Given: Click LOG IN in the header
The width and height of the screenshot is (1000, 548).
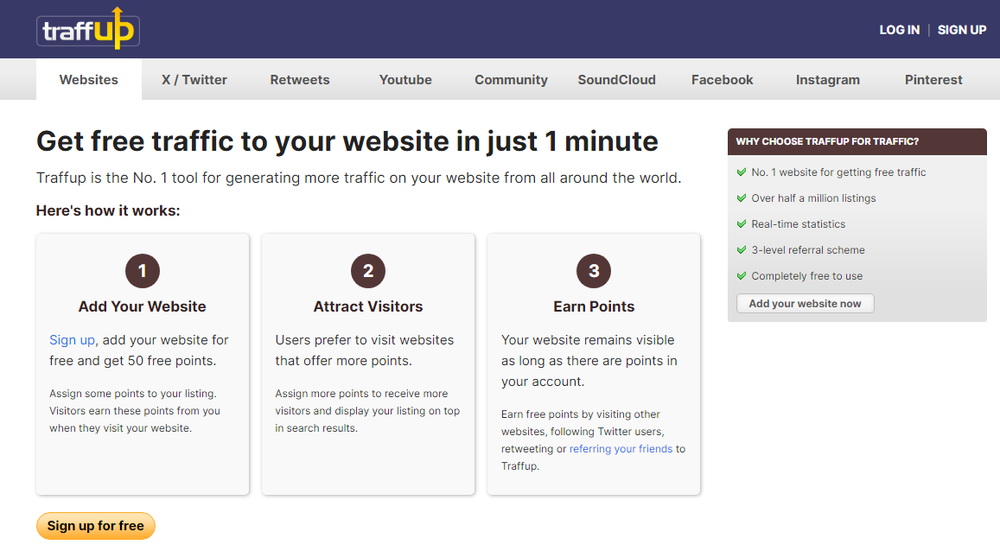Looking at the screenshot, I should (x=899, y=30).
